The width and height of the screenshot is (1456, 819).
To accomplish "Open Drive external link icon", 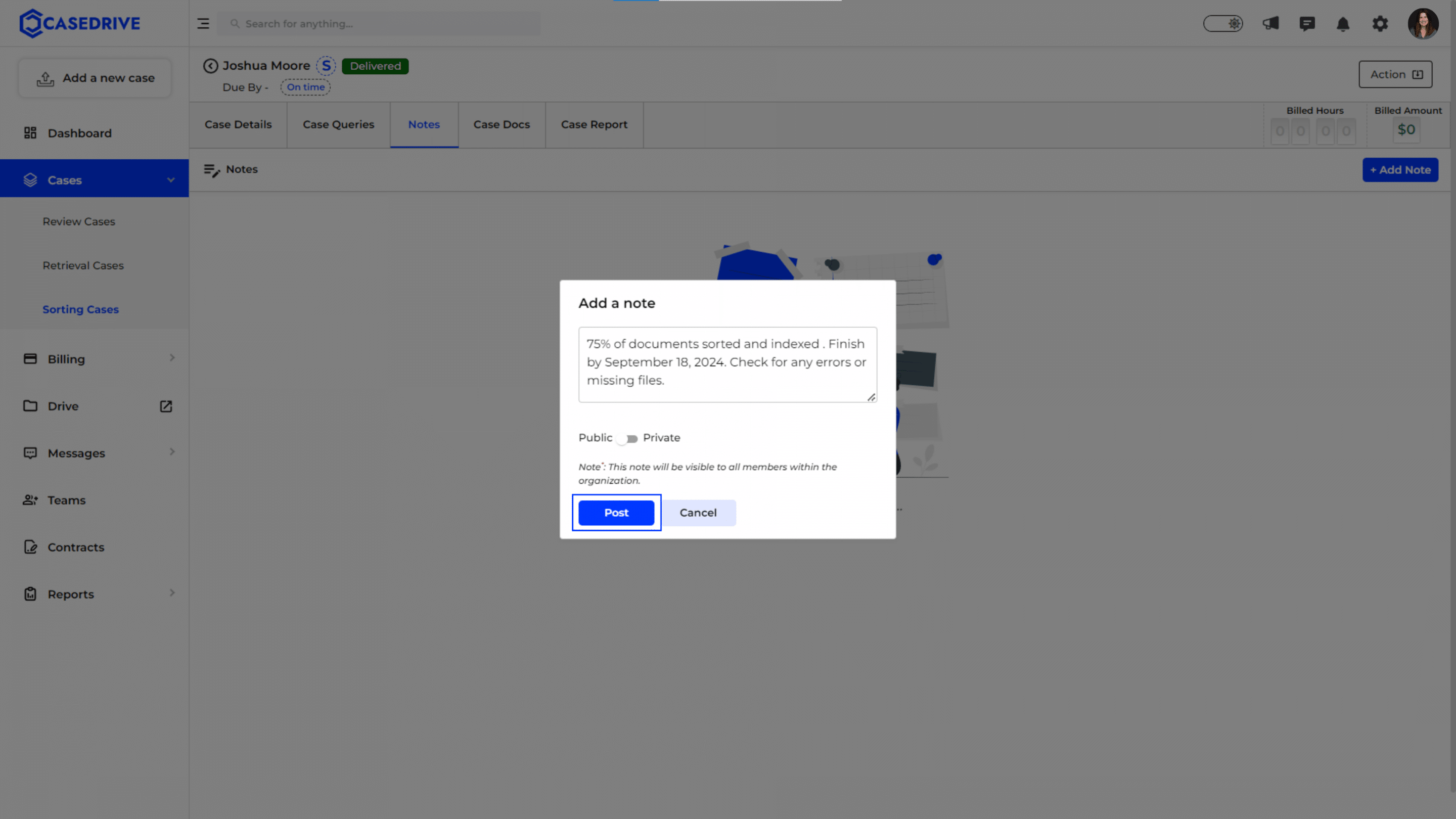I will 166,406.
